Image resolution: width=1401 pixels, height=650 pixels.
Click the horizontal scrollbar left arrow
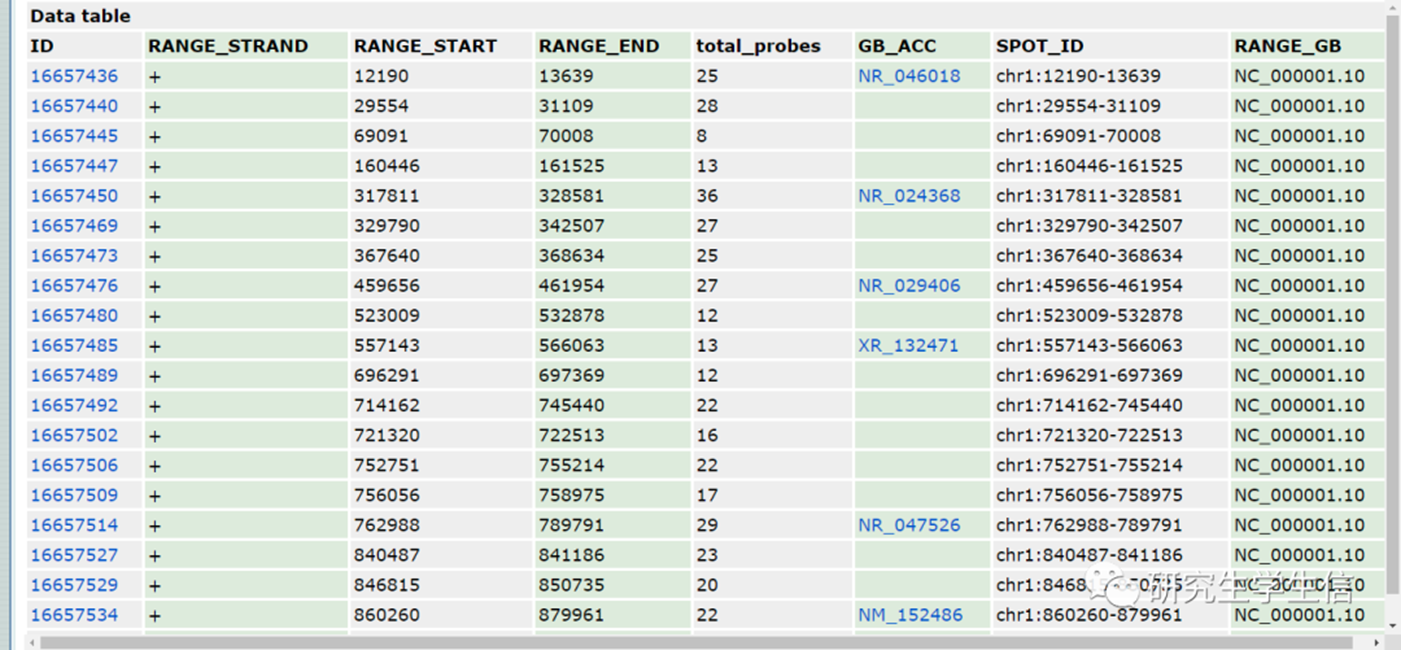point(33,642)
